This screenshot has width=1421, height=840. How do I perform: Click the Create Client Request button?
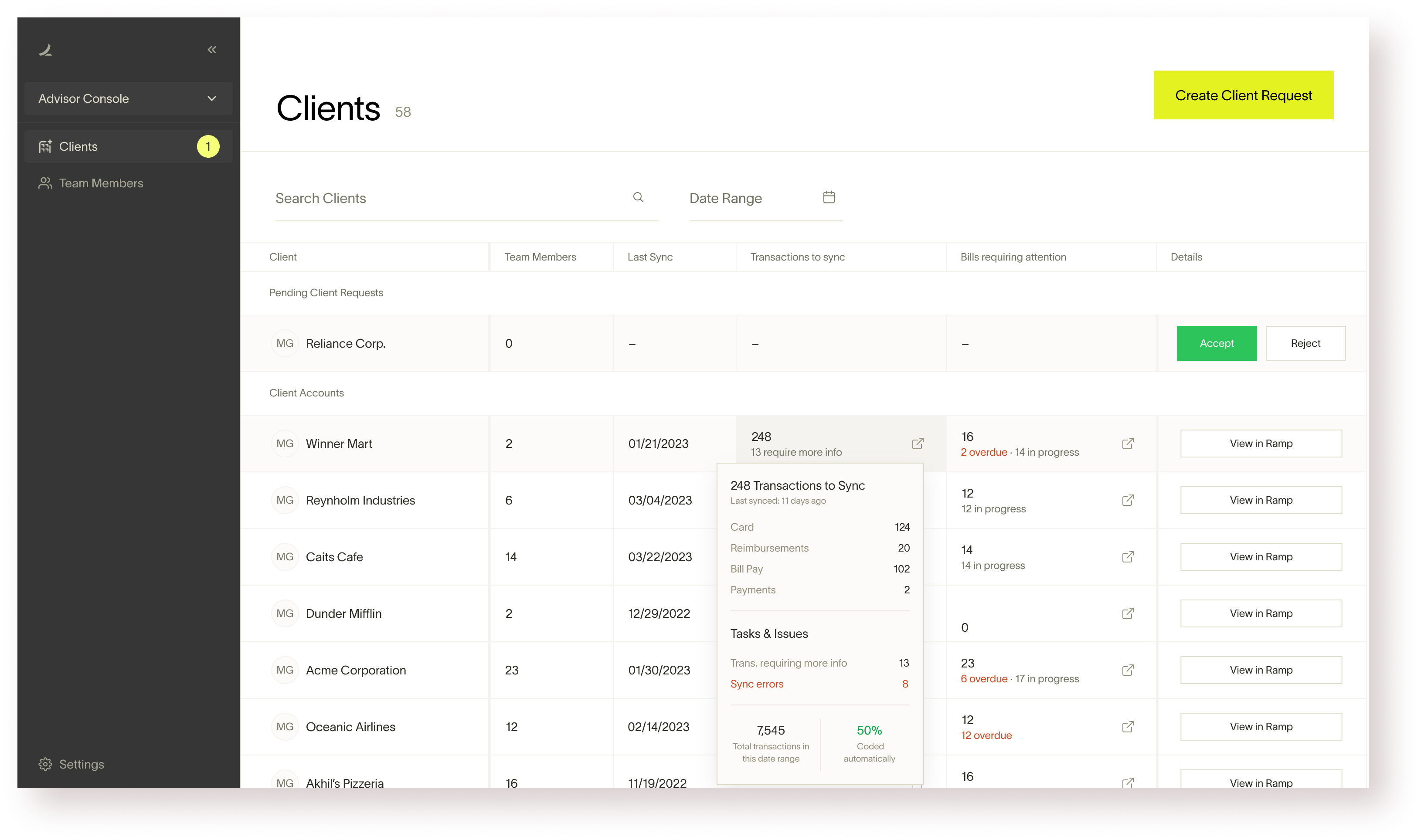pos(1243,95)
